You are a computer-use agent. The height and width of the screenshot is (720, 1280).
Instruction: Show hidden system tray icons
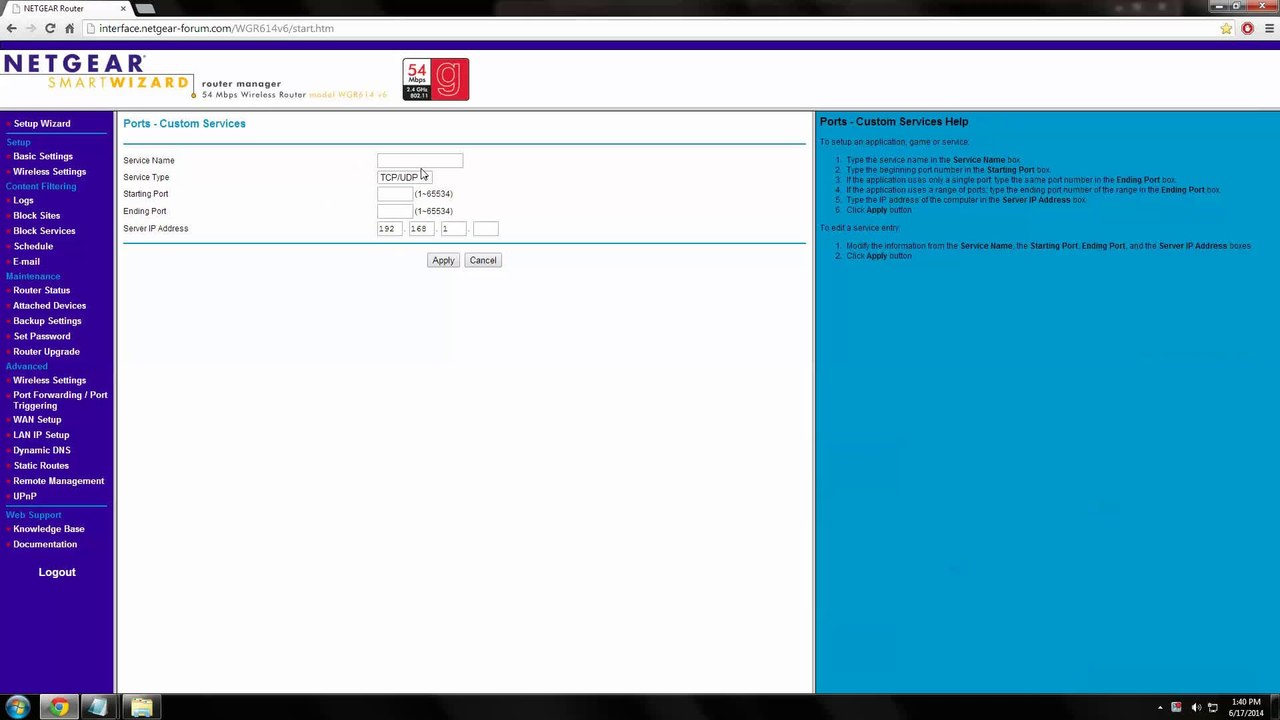coord(1160,708)
